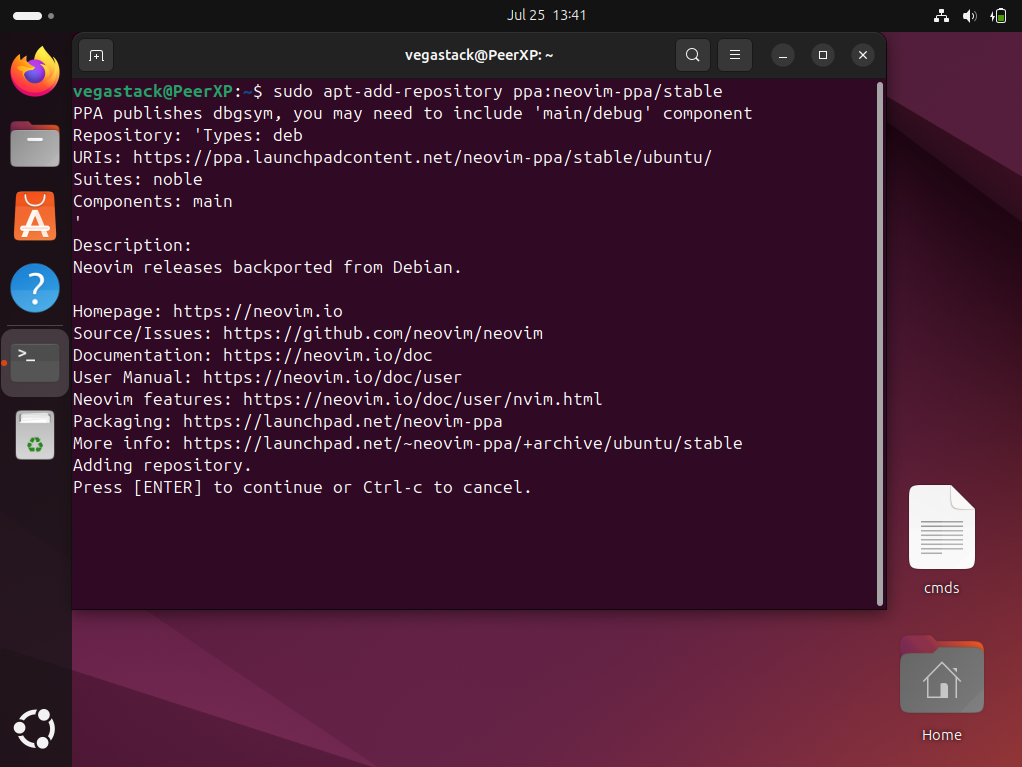This screenshot has width=1022, height=767.
Task: Click the network icon in the top bar
Action: (941, 16)
